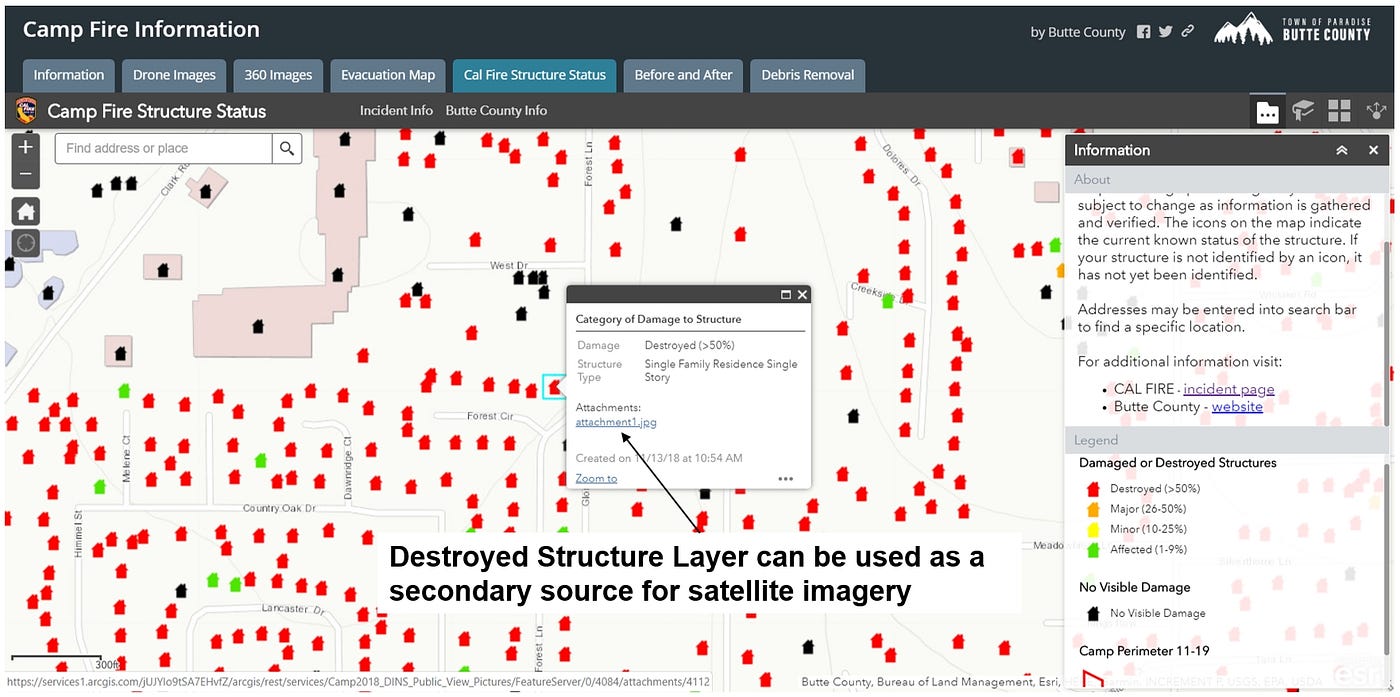Viewport: 1400px width, 697px height.
Task: Return map to default home extent
Action: pos(26,211)
